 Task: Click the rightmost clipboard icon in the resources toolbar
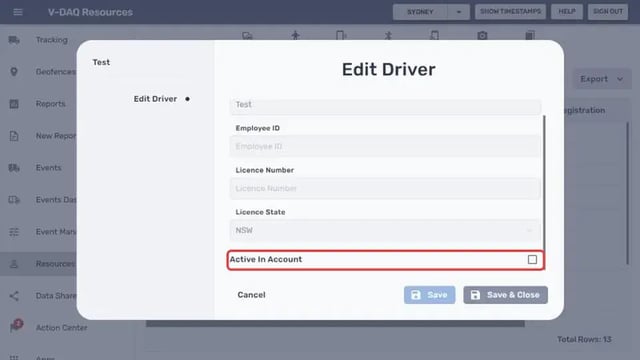pos(530,36)
